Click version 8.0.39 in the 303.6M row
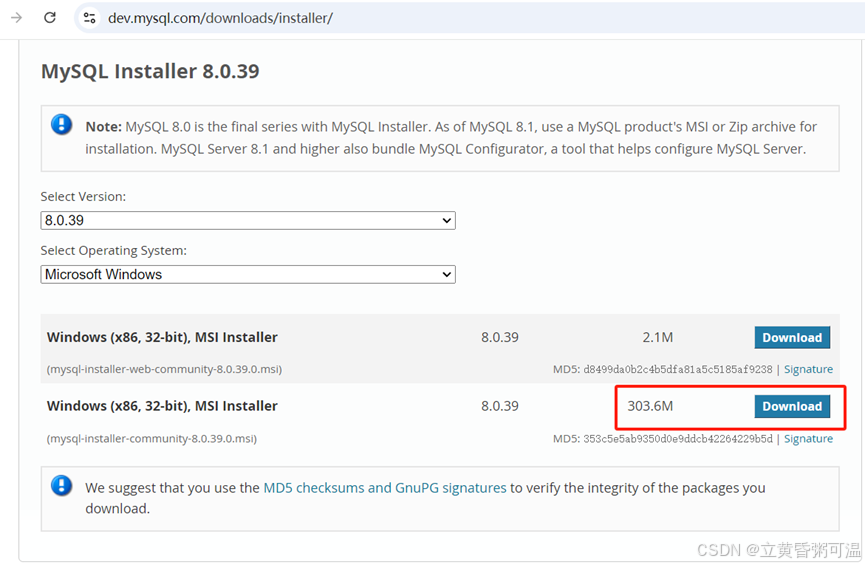 pos(500,406)
